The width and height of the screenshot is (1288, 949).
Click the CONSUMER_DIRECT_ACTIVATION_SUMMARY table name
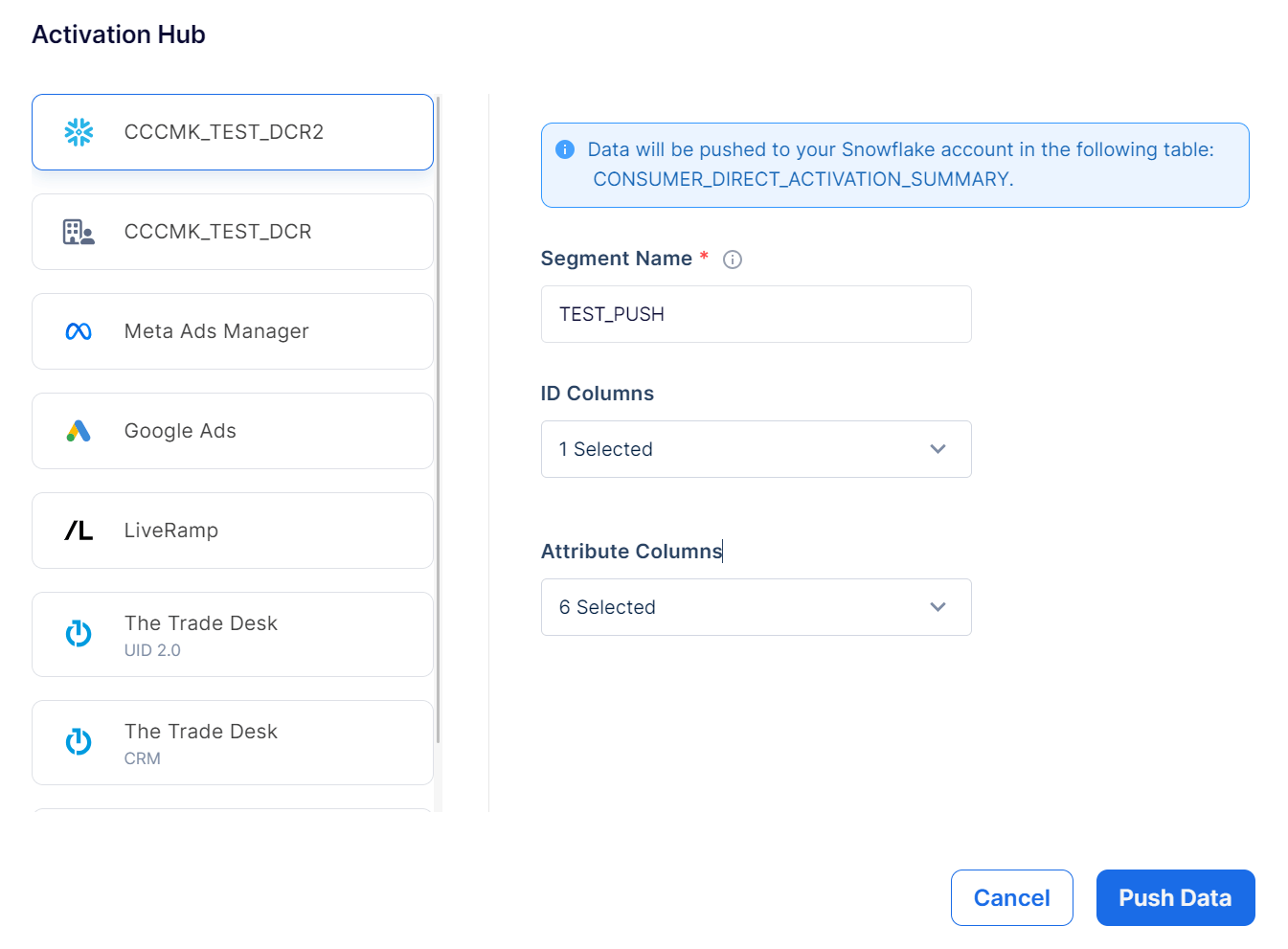(x=801, y=179)
